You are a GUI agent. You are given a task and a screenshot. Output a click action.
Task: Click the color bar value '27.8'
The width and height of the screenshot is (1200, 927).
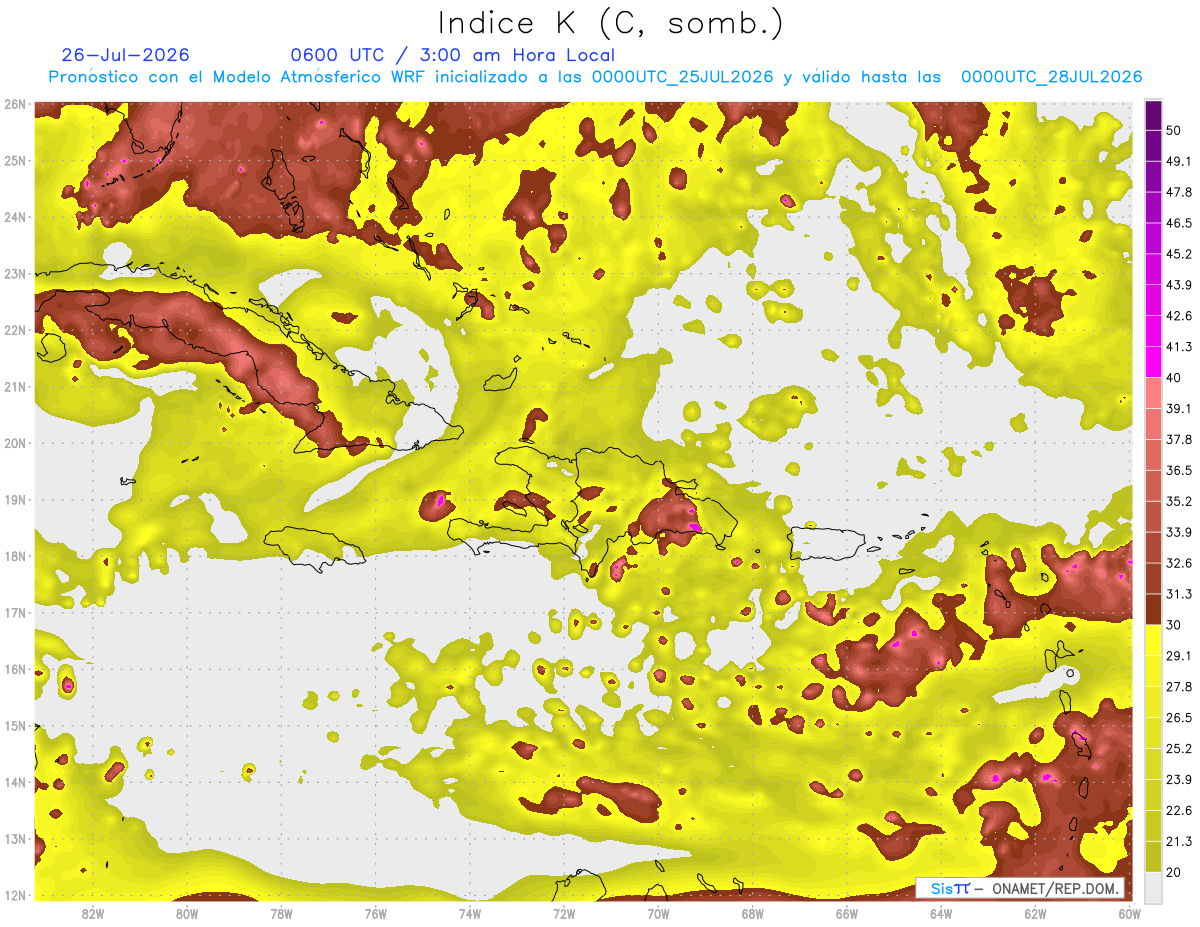pos(1179,686)
